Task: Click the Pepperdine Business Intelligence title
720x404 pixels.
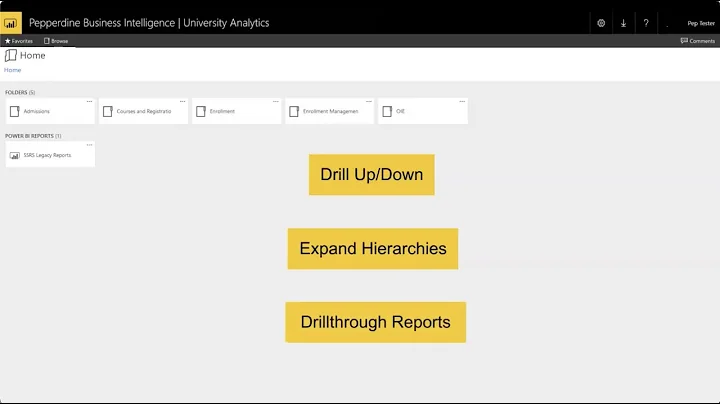Action: click(149, 23)
